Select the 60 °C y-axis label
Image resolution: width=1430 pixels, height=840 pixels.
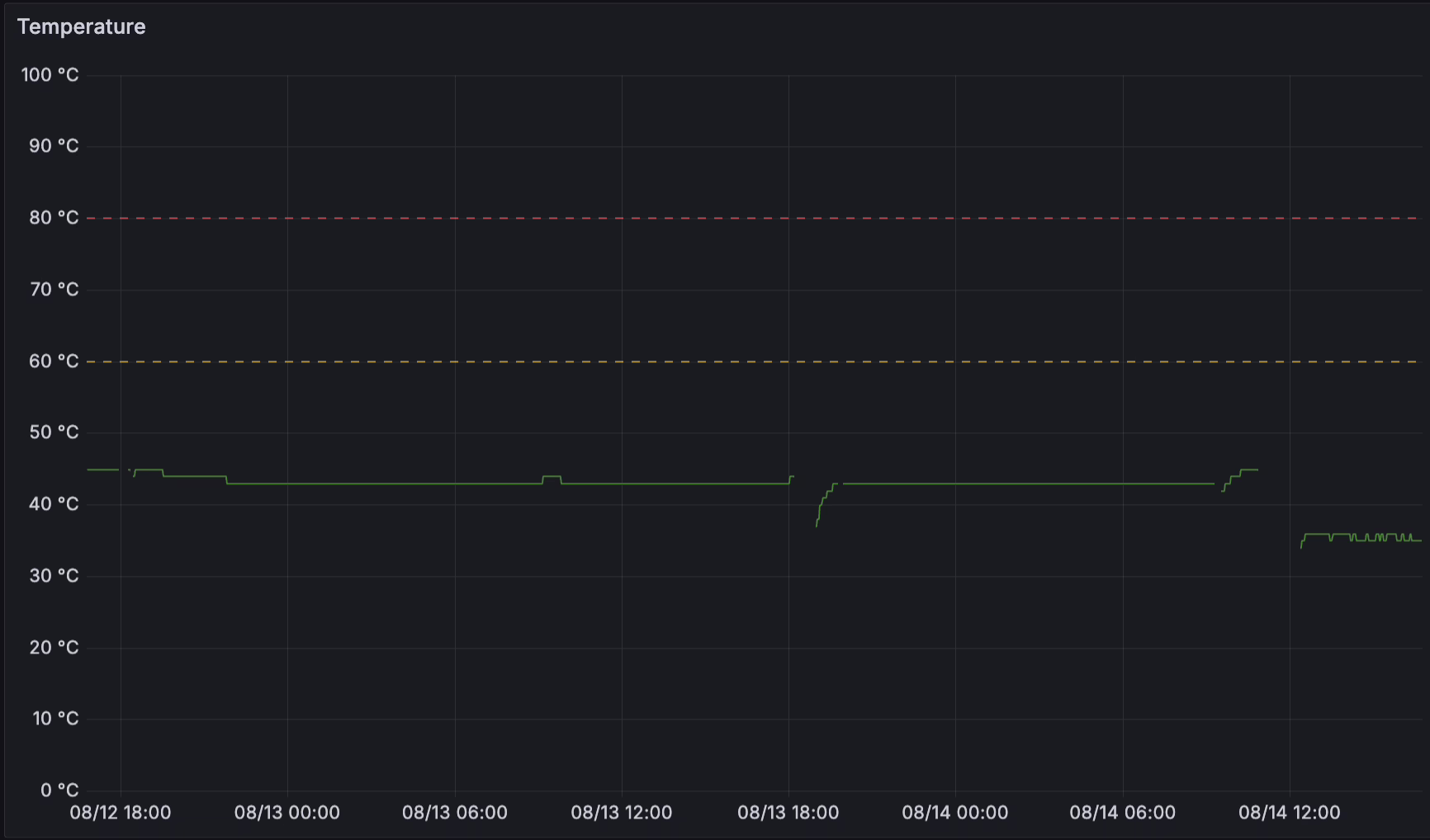tap(54, 361)
